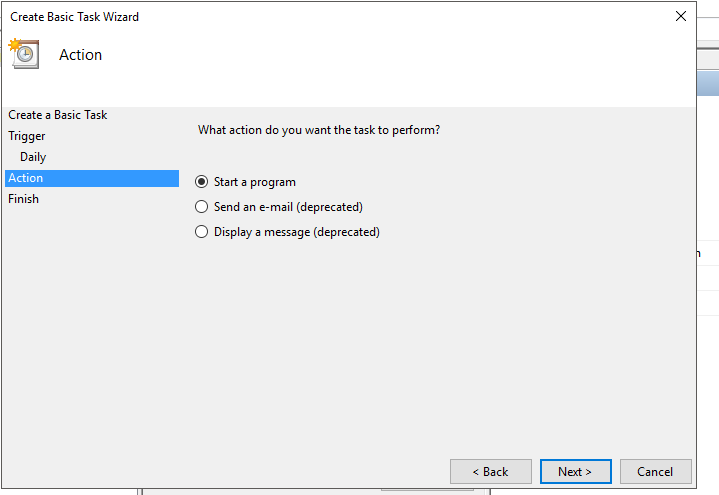Select the highlighted Action step in sidebar

(x=92, y=178)
